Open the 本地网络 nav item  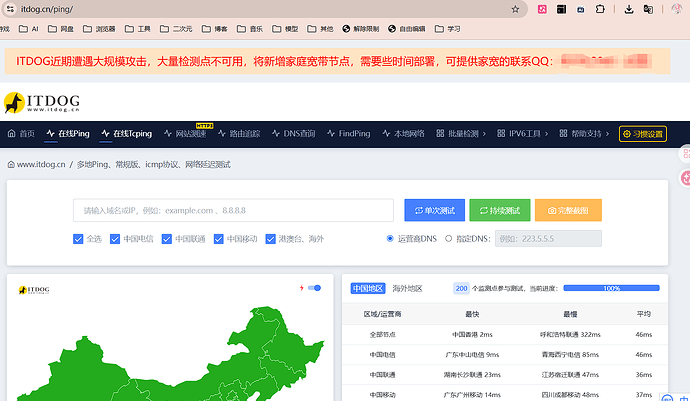(404, 134)
